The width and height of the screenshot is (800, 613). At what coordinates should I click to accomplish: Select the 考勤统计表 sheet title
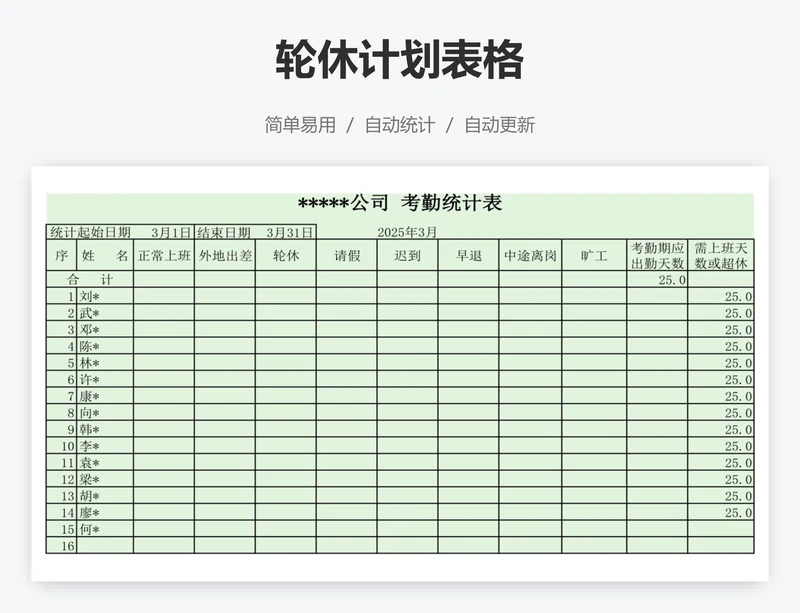click(x=400, y=203)
